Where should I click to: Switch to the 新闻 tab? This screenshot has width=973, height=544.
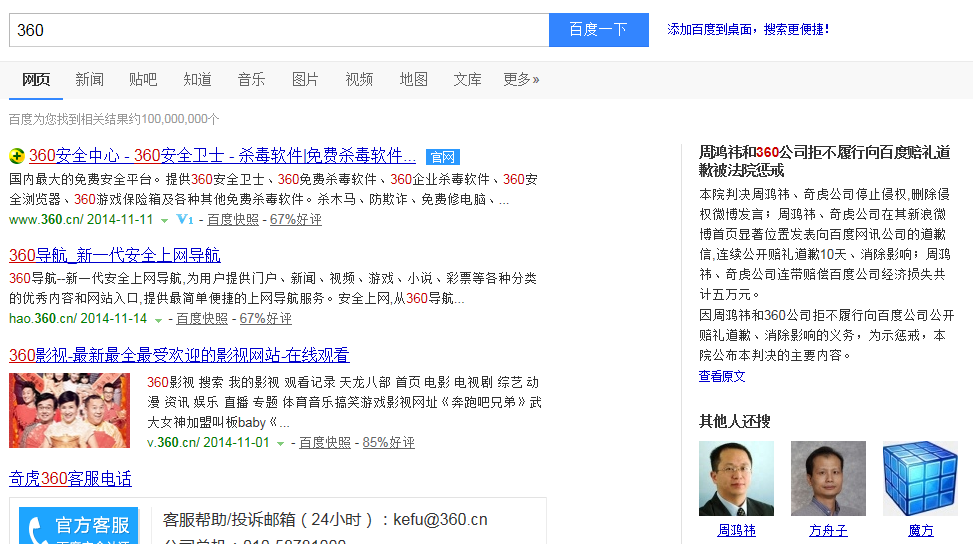coord(89,79)
